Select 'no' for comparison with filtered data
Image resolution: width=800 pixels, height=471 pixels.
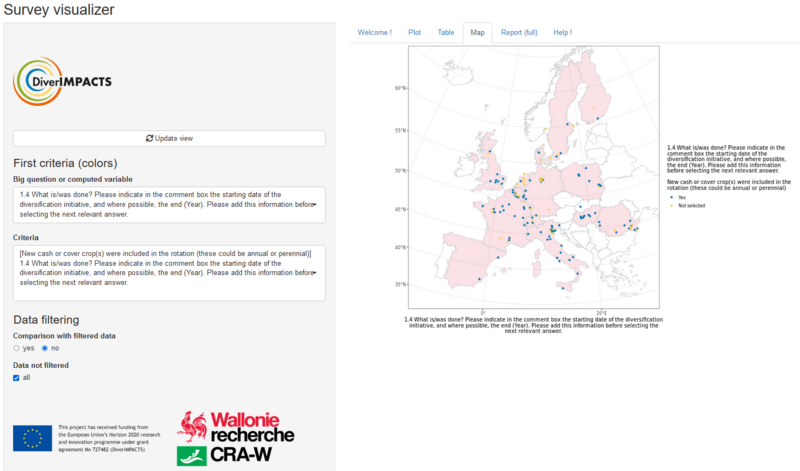[45, 348]
